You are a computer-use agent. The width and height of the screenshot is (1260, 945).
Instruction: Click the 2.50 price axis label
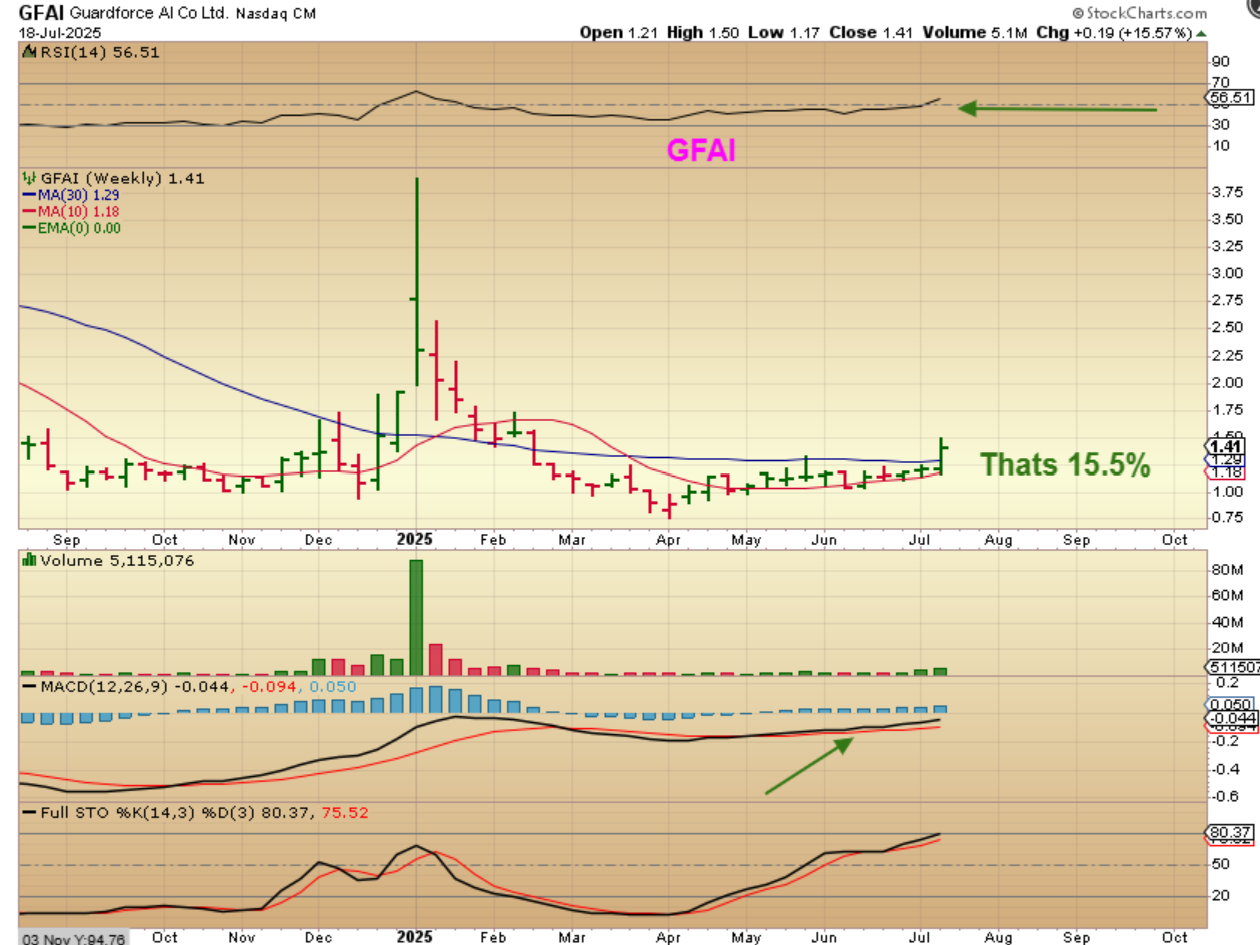tap(1226, 328)
